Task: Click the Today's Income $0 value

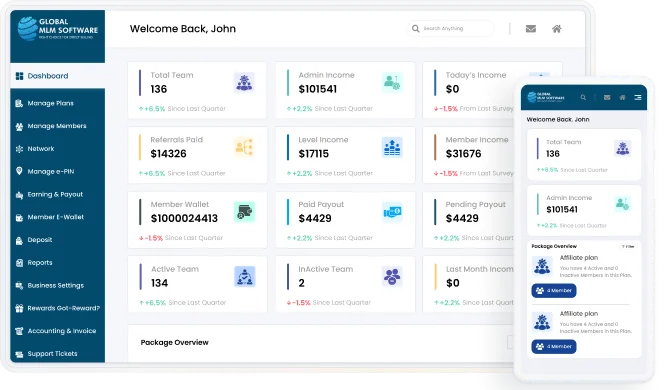Action: click(452, 89)
